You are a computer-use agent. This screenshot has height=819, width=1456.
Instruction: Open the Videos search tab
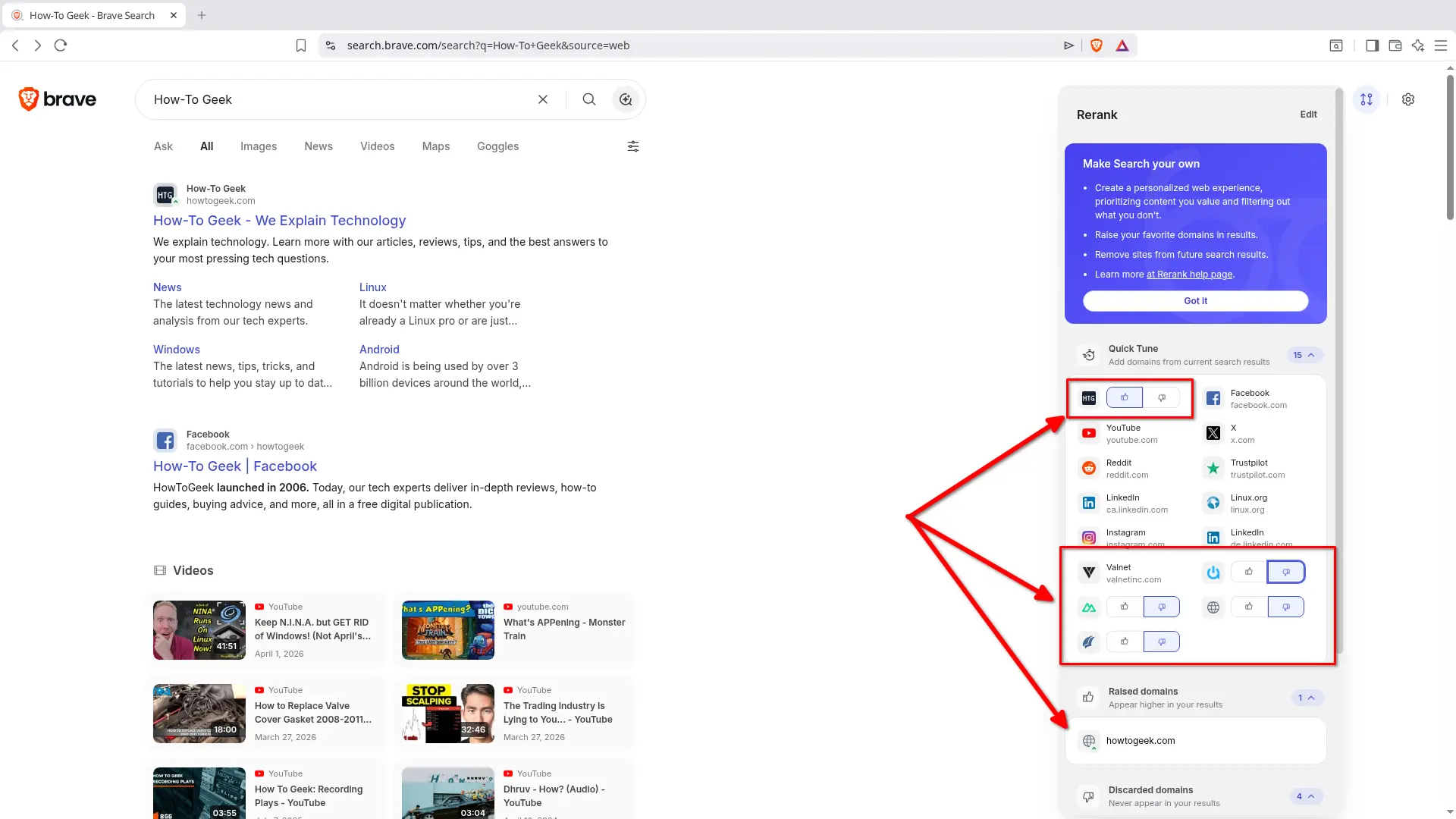377,146
